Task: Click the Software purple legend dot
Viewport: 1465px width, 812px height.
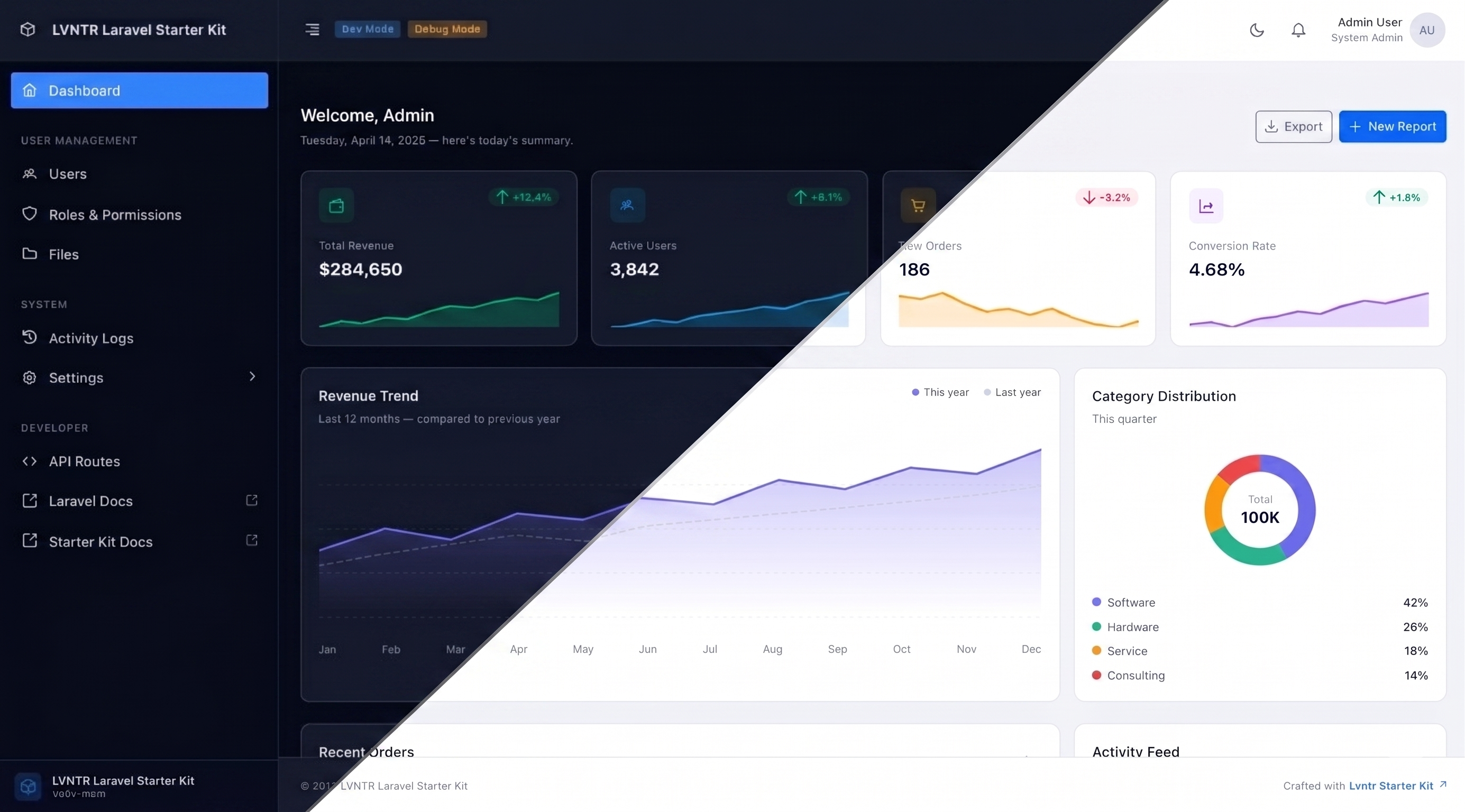Action: point(1096,602)
